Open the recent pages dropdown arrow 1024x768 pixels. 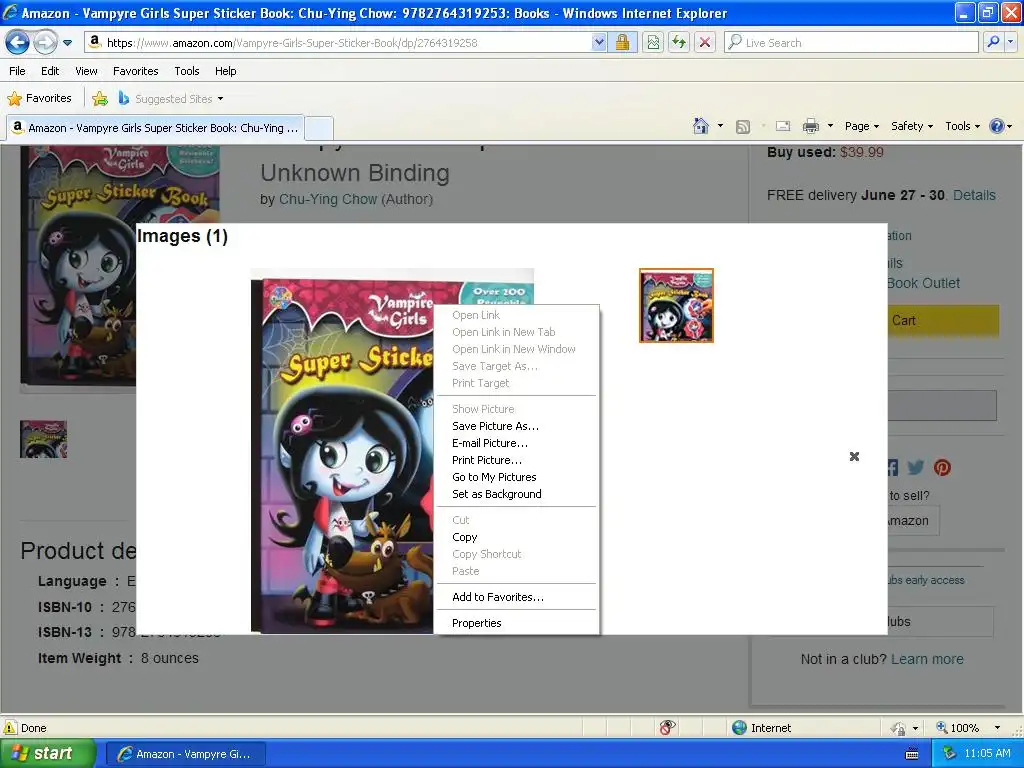(x=67, y=43)
